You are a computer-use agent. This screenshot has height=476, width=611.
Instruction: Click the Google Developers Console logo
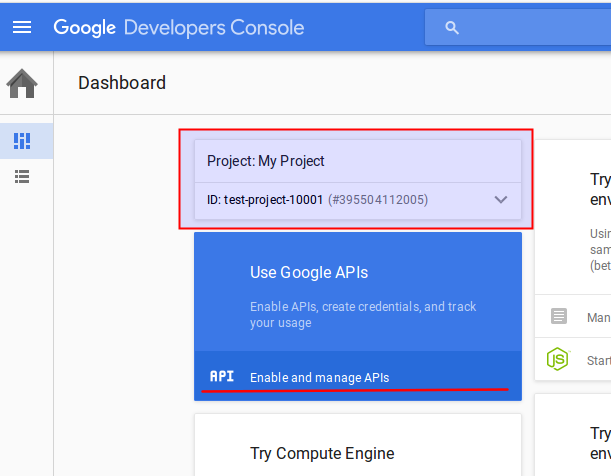pyautogui.click(x=178, y=28)
